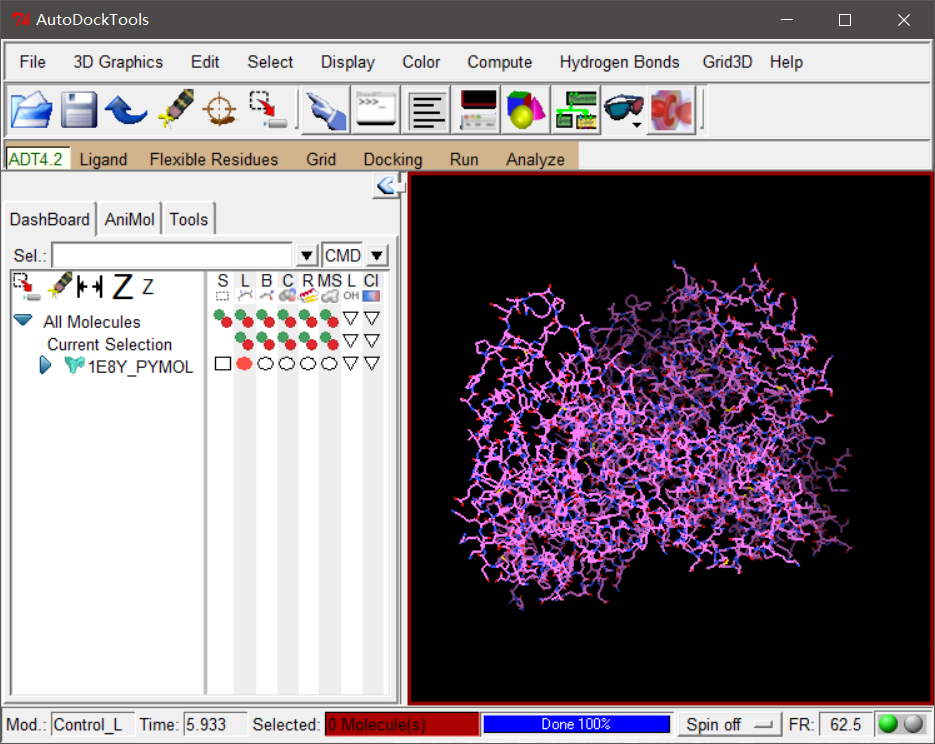Screen dimensions: 935x744
Task: Click the green network flowchart icon
Action: (575, 110)
